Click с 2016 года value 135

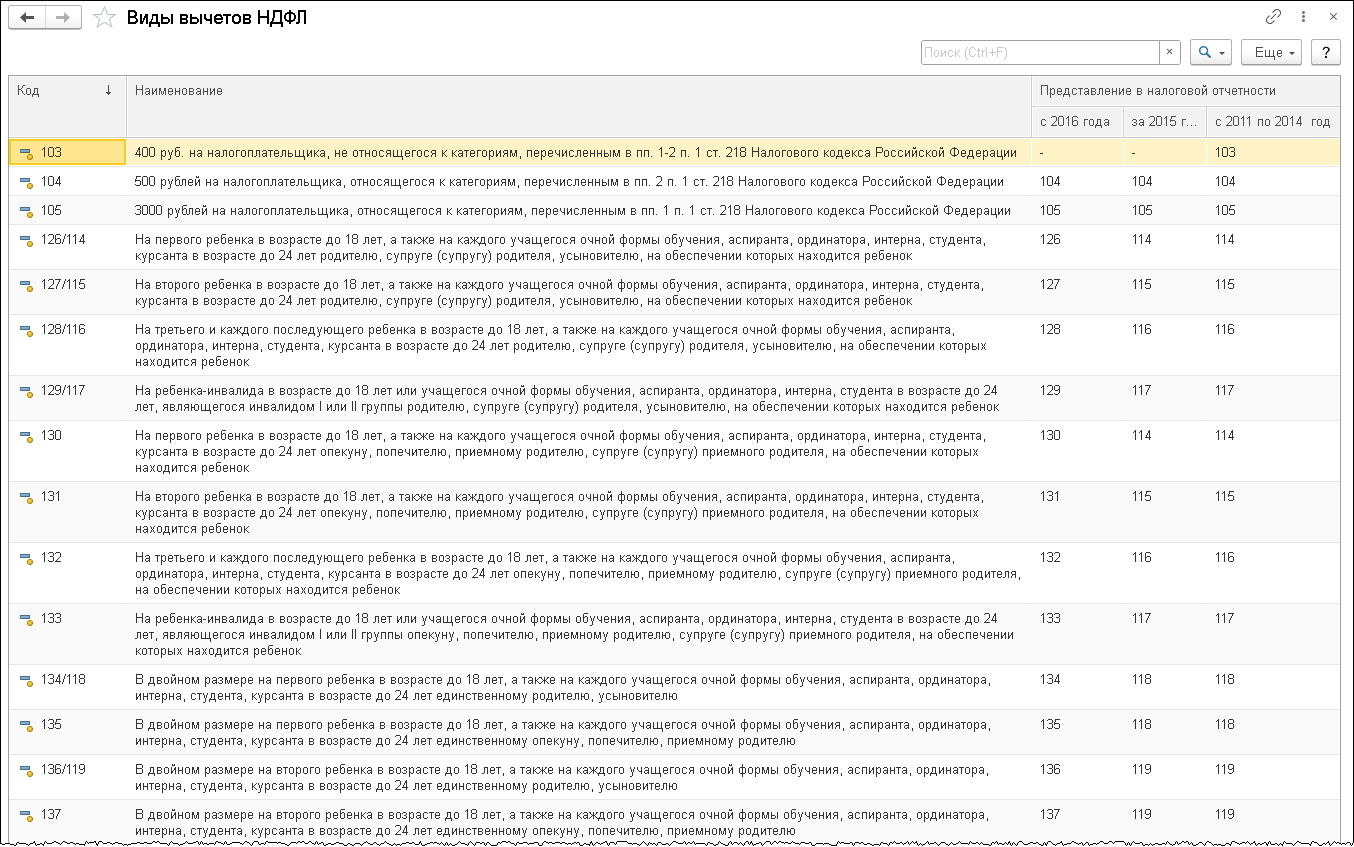[x=1050, y=724]
